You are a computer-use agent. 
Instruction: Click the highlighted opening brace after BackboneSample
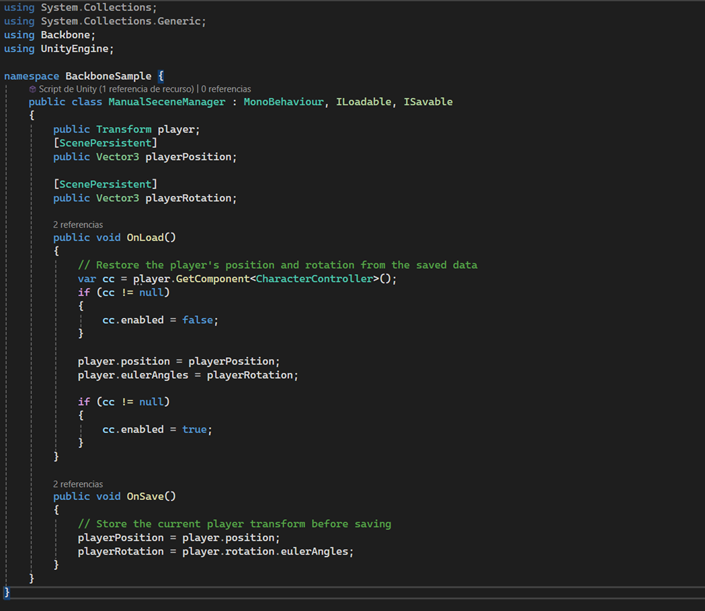point(161,76)
